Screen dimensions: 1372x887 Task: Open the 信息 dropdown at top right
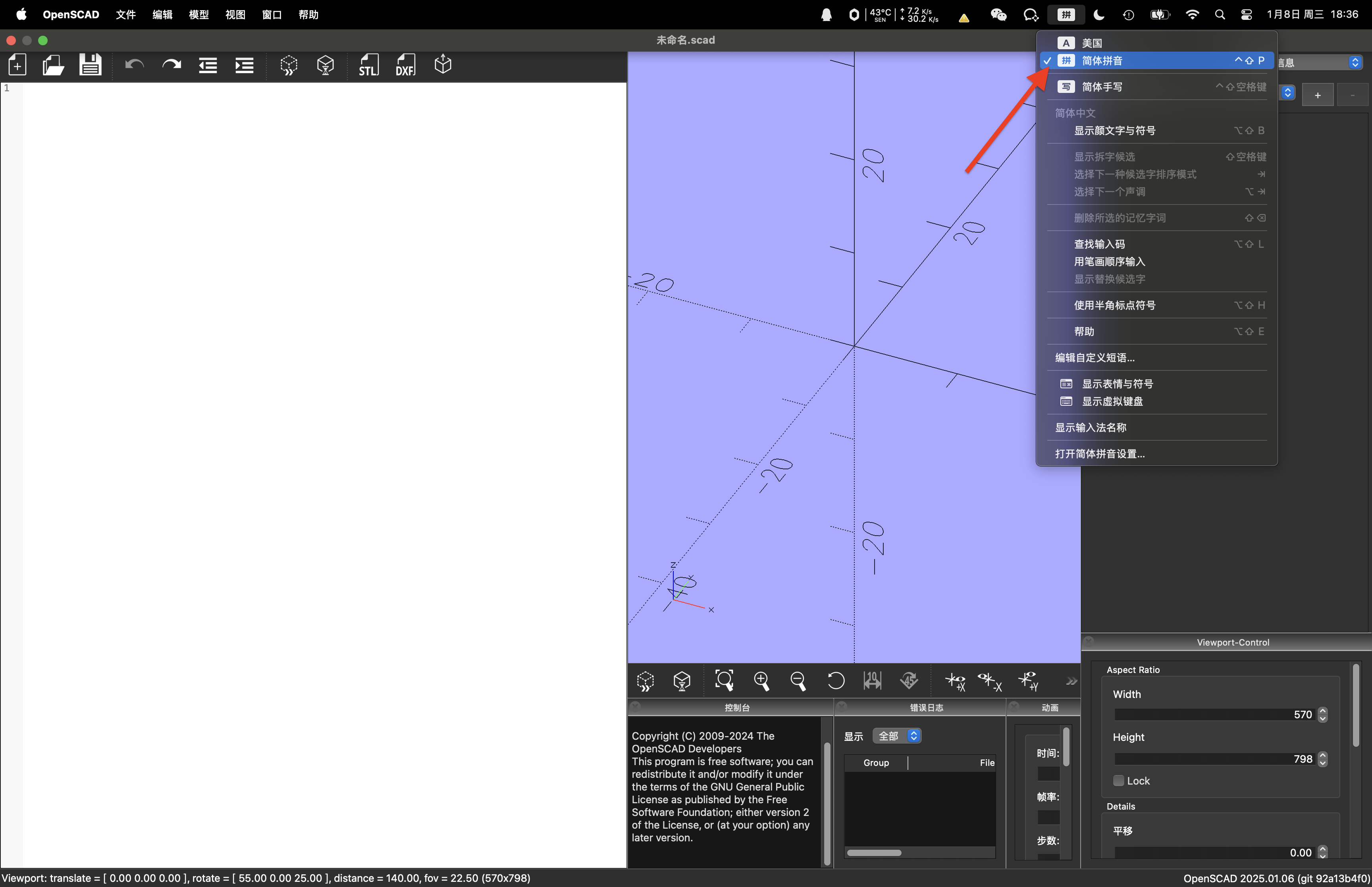1320,62
